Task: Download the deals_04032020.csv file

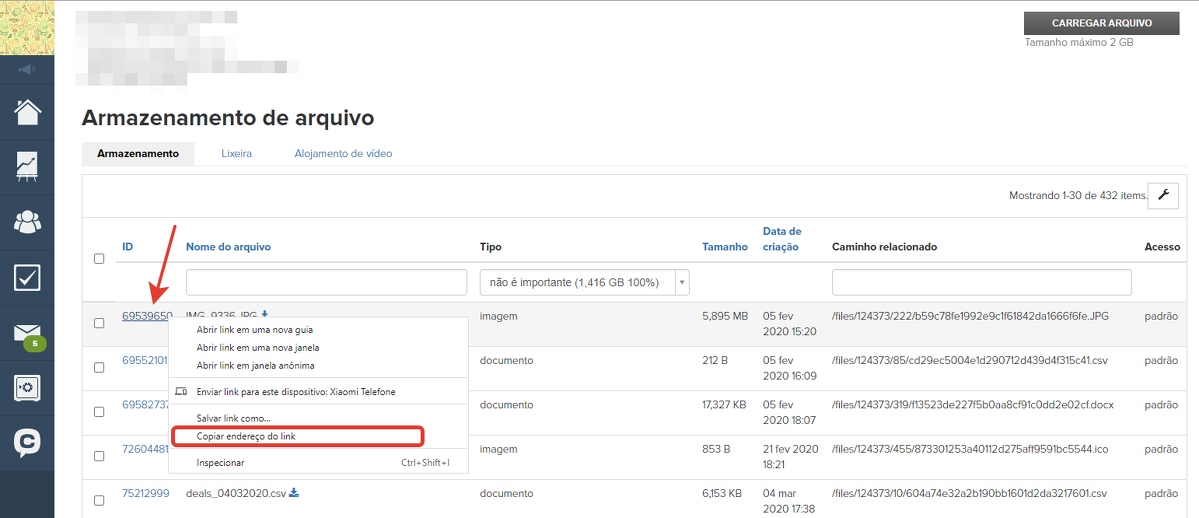Action: 294,493
